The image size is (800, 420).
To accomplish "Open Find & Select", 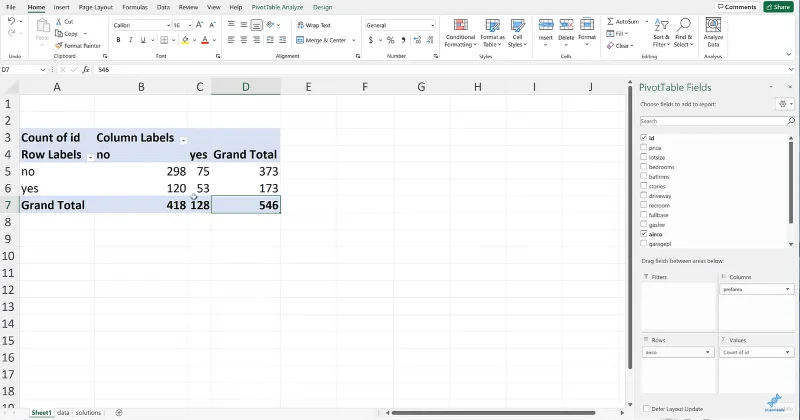I will tap(683, 33).
